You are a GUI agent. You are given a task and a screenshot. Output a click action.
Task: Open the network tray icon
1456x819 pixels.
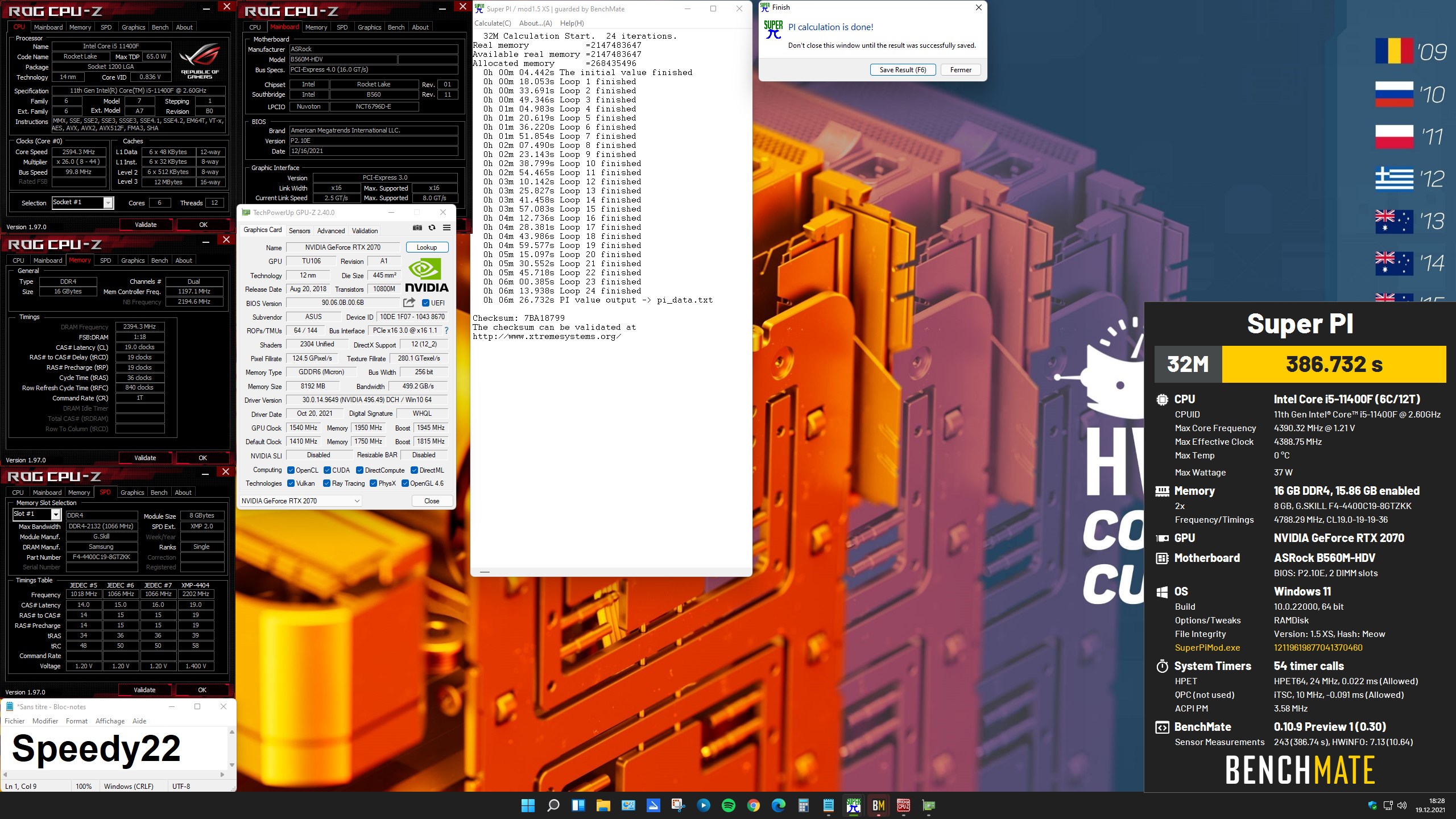(1388, 805)
